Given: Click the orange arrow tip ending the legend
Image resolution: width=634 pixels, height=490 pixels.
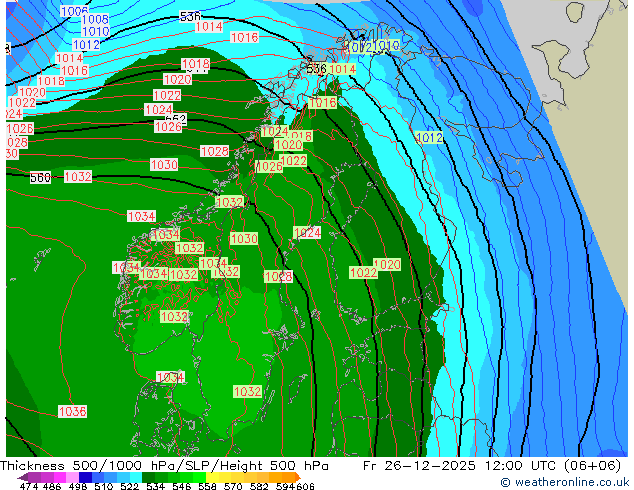Looking at the screenshot, I should (298, 477).
